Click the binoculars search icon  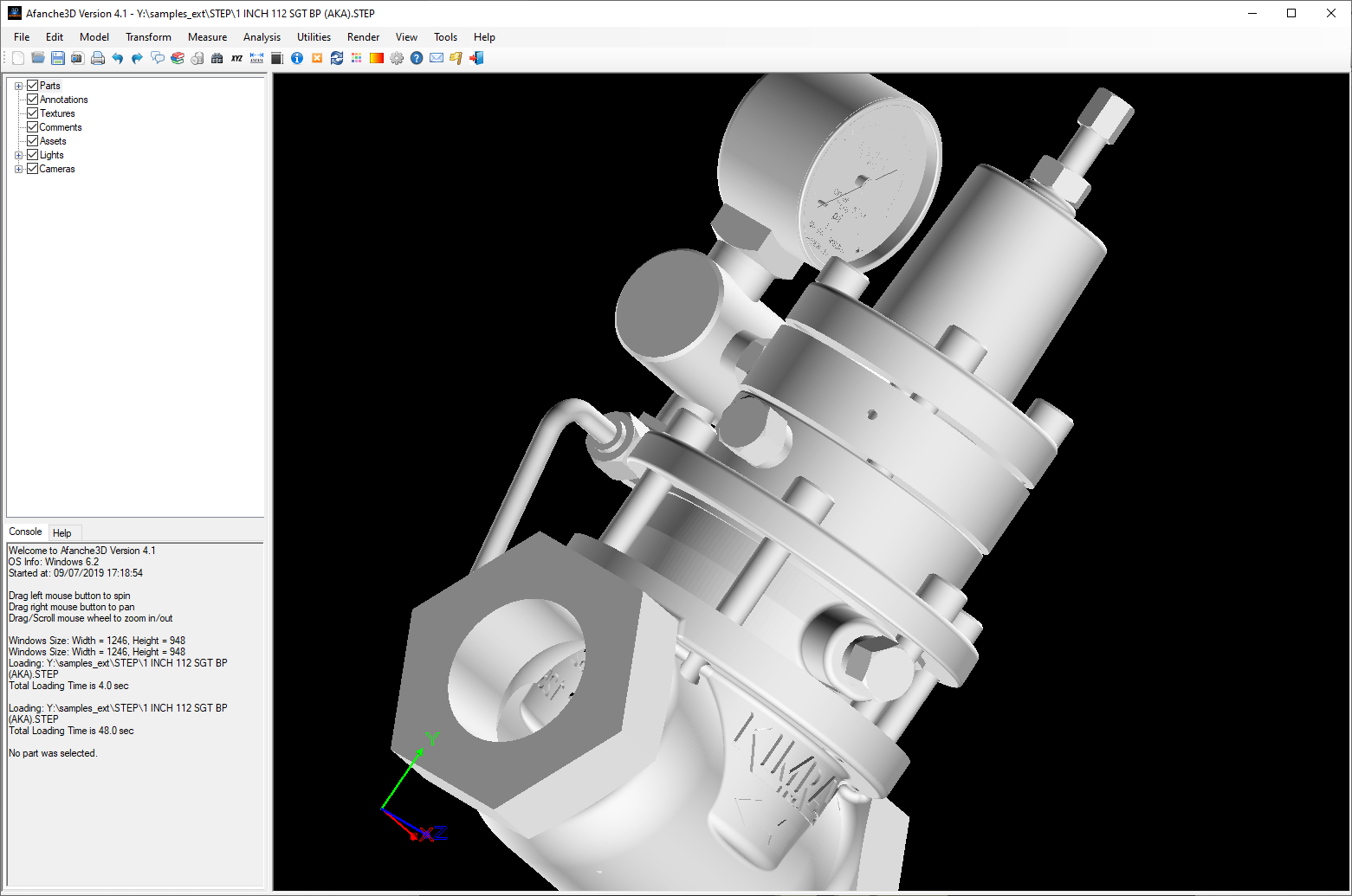[x=217, y=58]
